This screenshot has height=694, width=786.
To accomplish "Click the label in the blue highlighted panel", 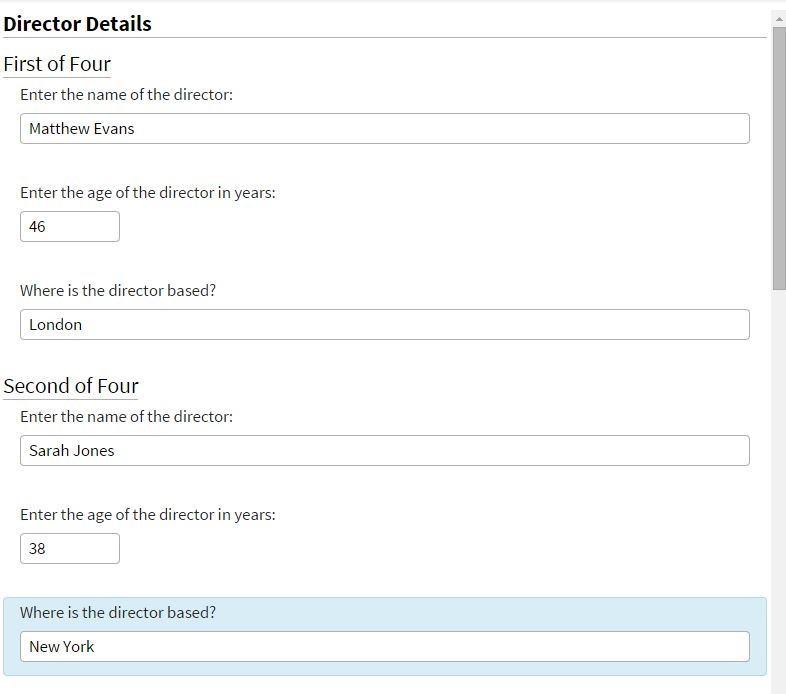I will 118,613.
